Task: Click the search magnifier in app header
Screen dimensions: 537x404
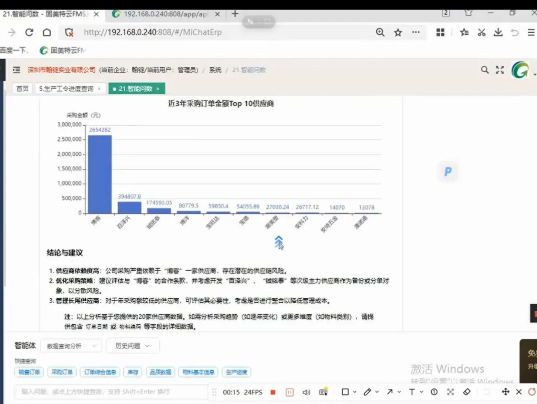Action: [x=485, y=70]
